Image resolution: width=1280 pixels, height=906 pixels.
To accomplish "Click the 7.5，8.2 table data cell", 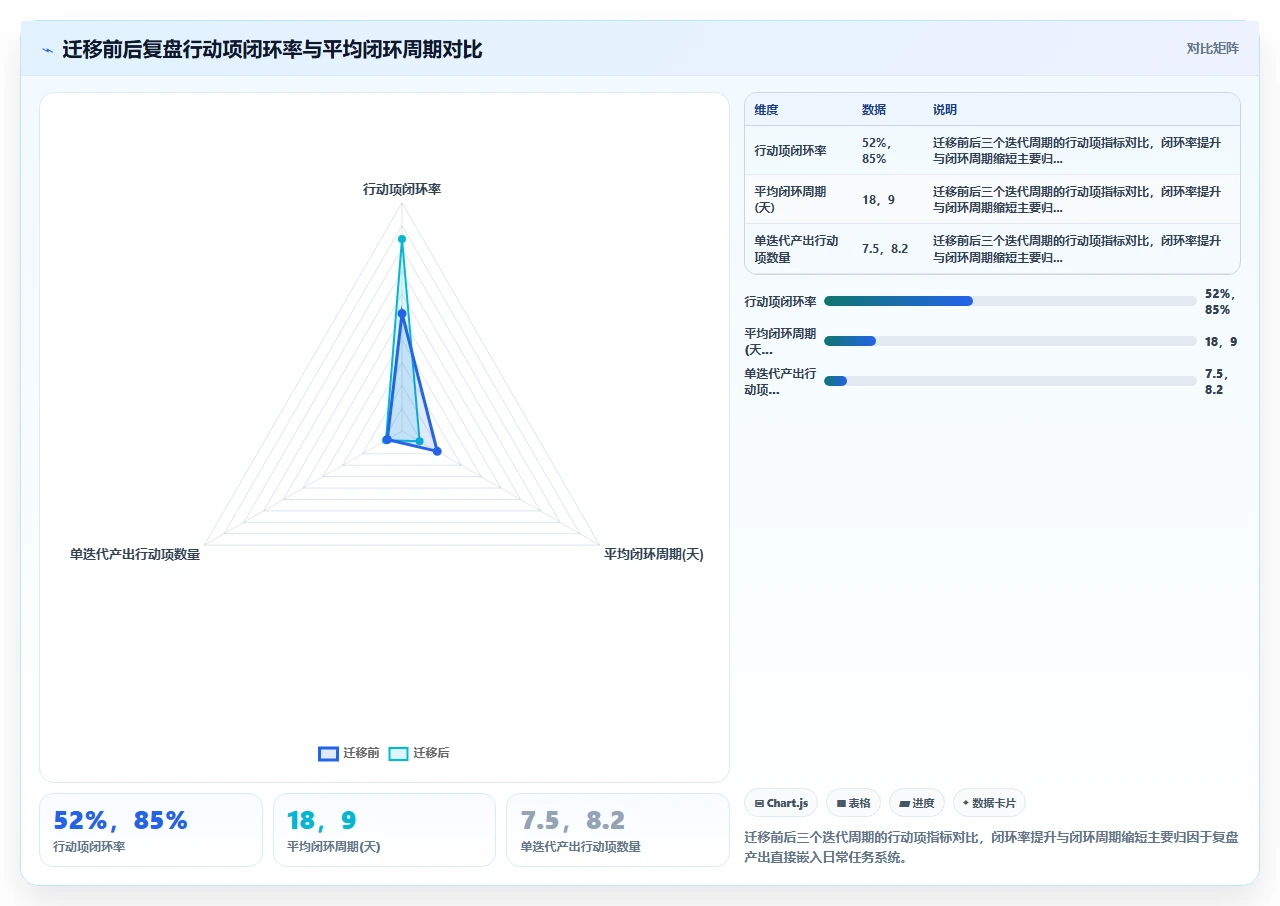I will (x=885, y=249).
